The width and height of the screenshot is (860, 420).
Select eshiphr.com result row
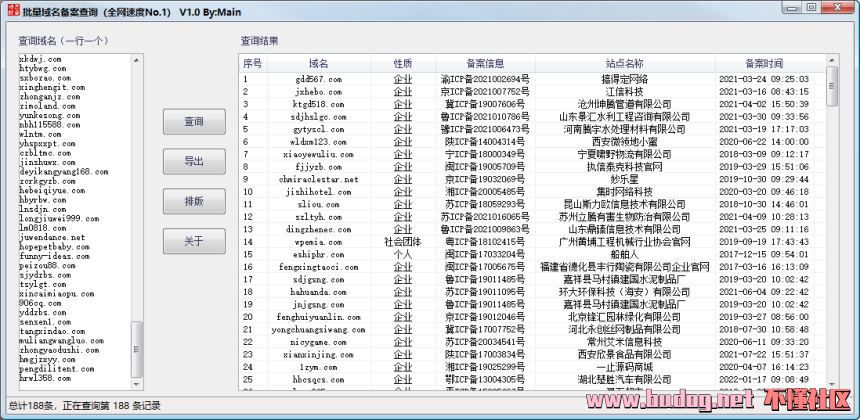click(531, 254)
